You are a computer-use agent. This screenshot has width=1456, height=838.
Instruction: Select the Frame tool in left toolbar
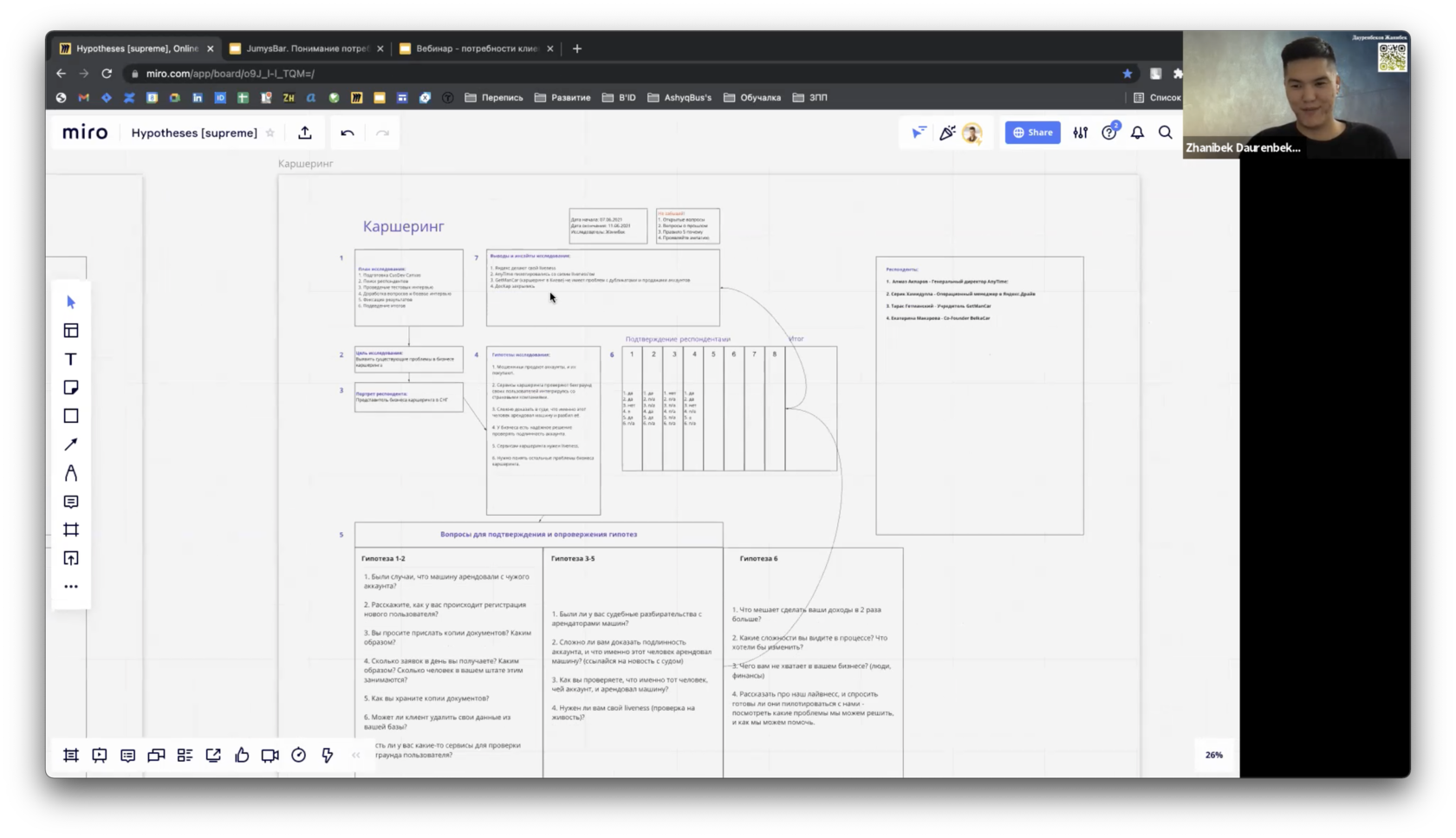[71, 529]
